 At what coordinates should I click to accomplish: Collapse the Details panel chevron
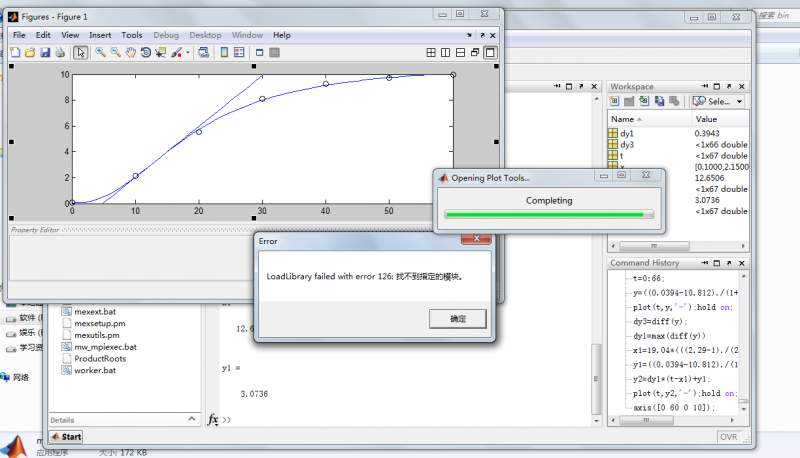point(191,419)
